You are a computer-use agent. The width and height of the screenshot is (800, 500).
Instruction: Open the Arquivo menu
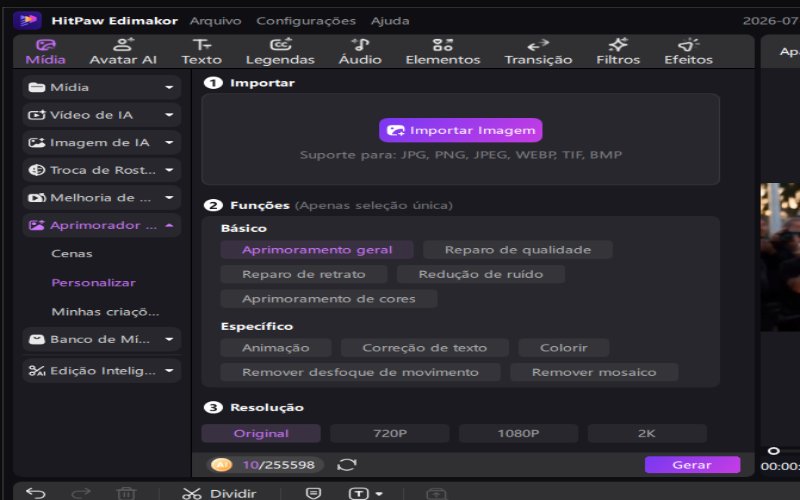pyautogui.click(x=215, y=21)
